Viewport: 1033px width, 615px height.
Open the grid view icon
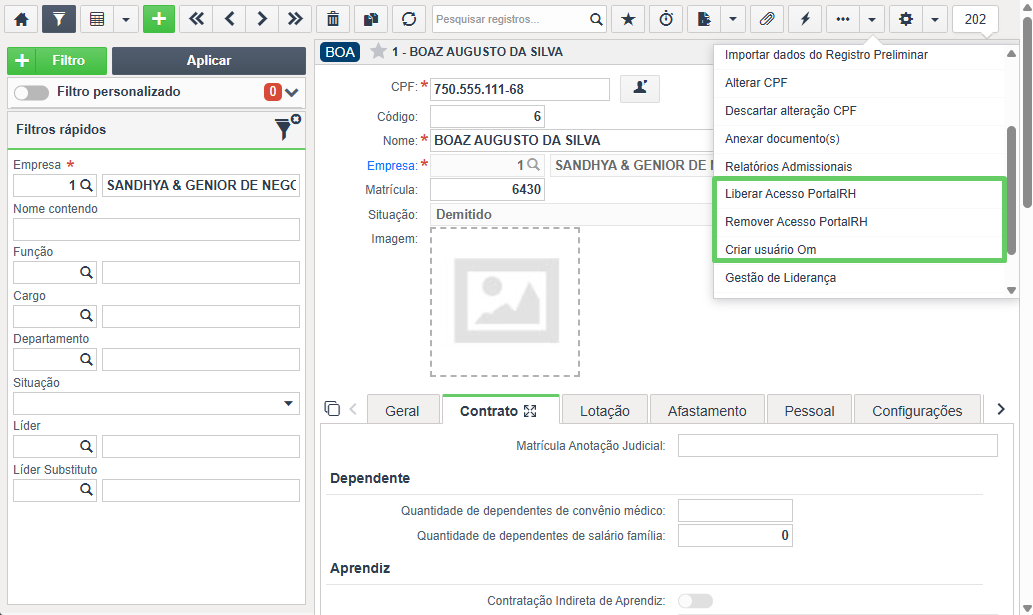(97, 19)
